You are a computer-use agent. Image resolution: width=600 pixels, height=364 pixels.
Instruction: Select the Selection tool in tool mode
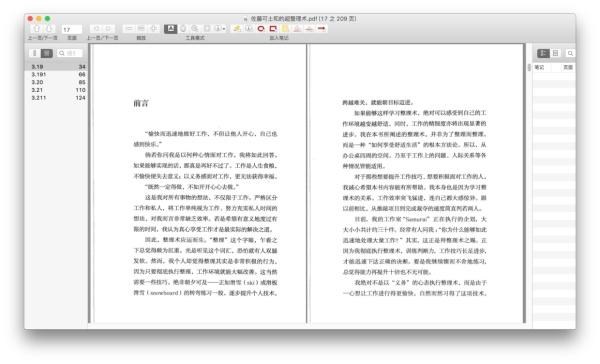pyautogui.click(x=207, y=29)
